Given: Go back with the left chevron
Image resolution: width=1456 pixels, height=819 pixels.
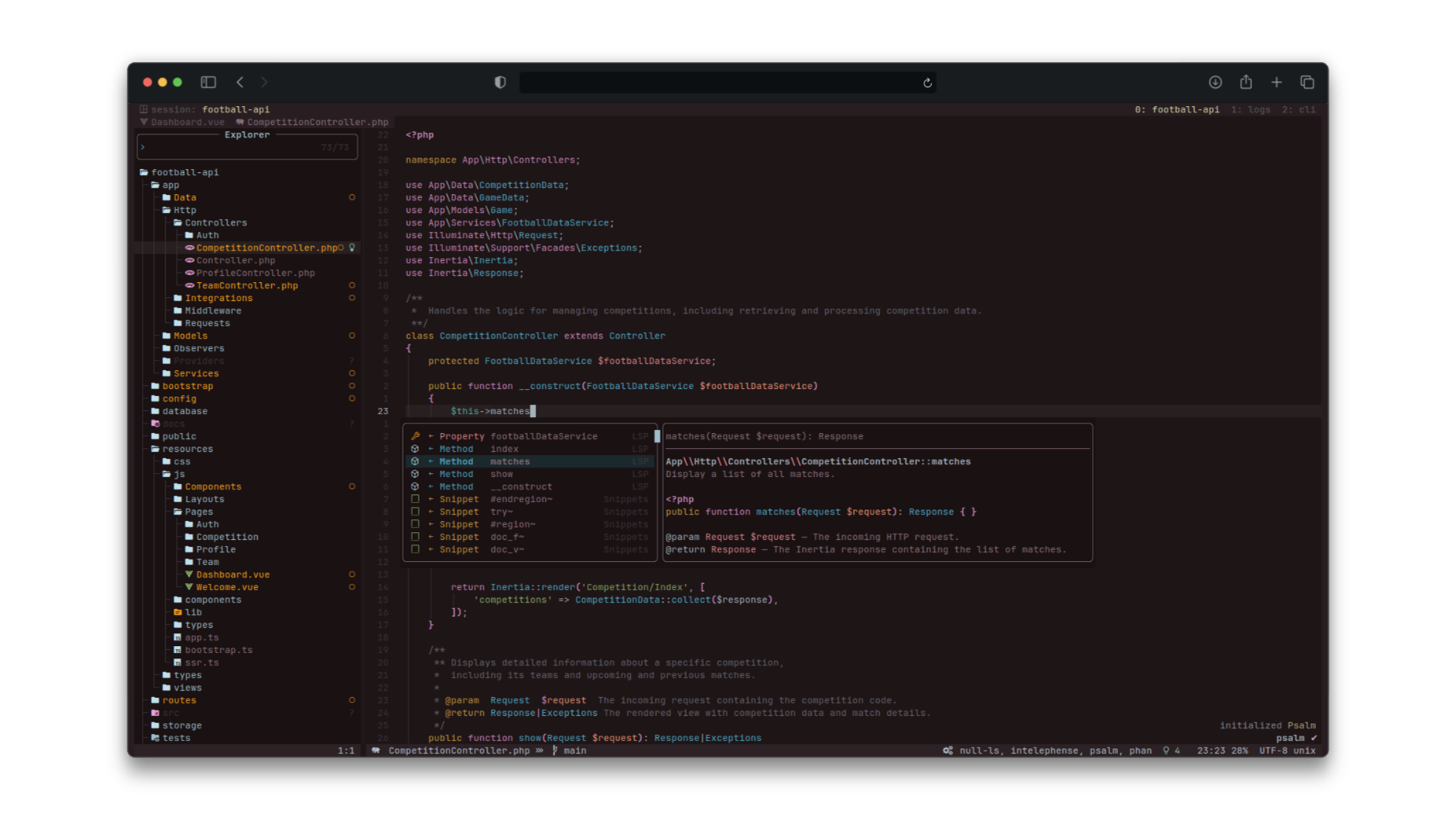Looking at the screenshot, I should pyautogui.click(x=240, y=83).
